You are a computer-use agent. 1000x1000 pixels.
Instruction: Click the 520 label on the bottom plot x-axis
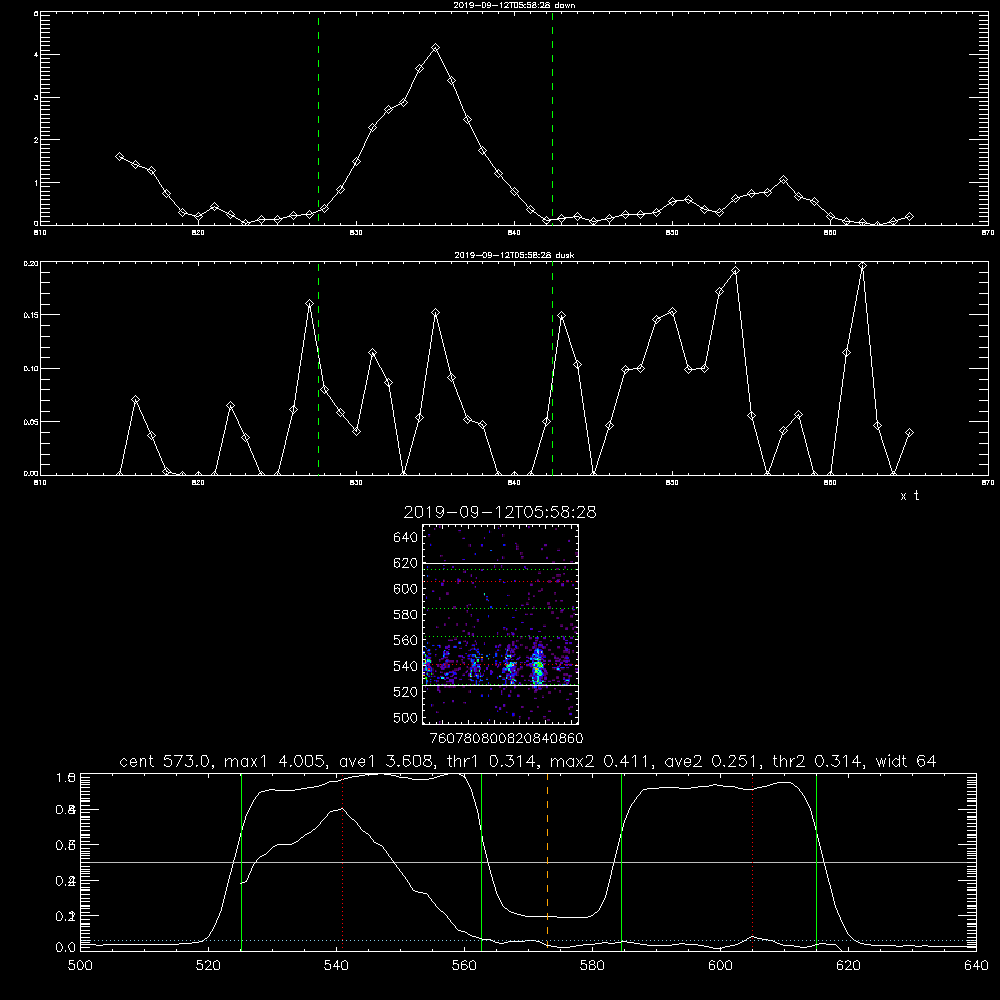pyautogui.click(x=209, y=966)
